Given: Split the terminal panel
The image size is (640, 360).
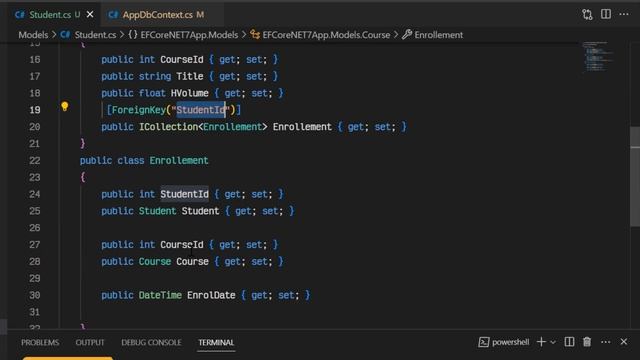Looking at the screenshot, I should pos(569,342).
